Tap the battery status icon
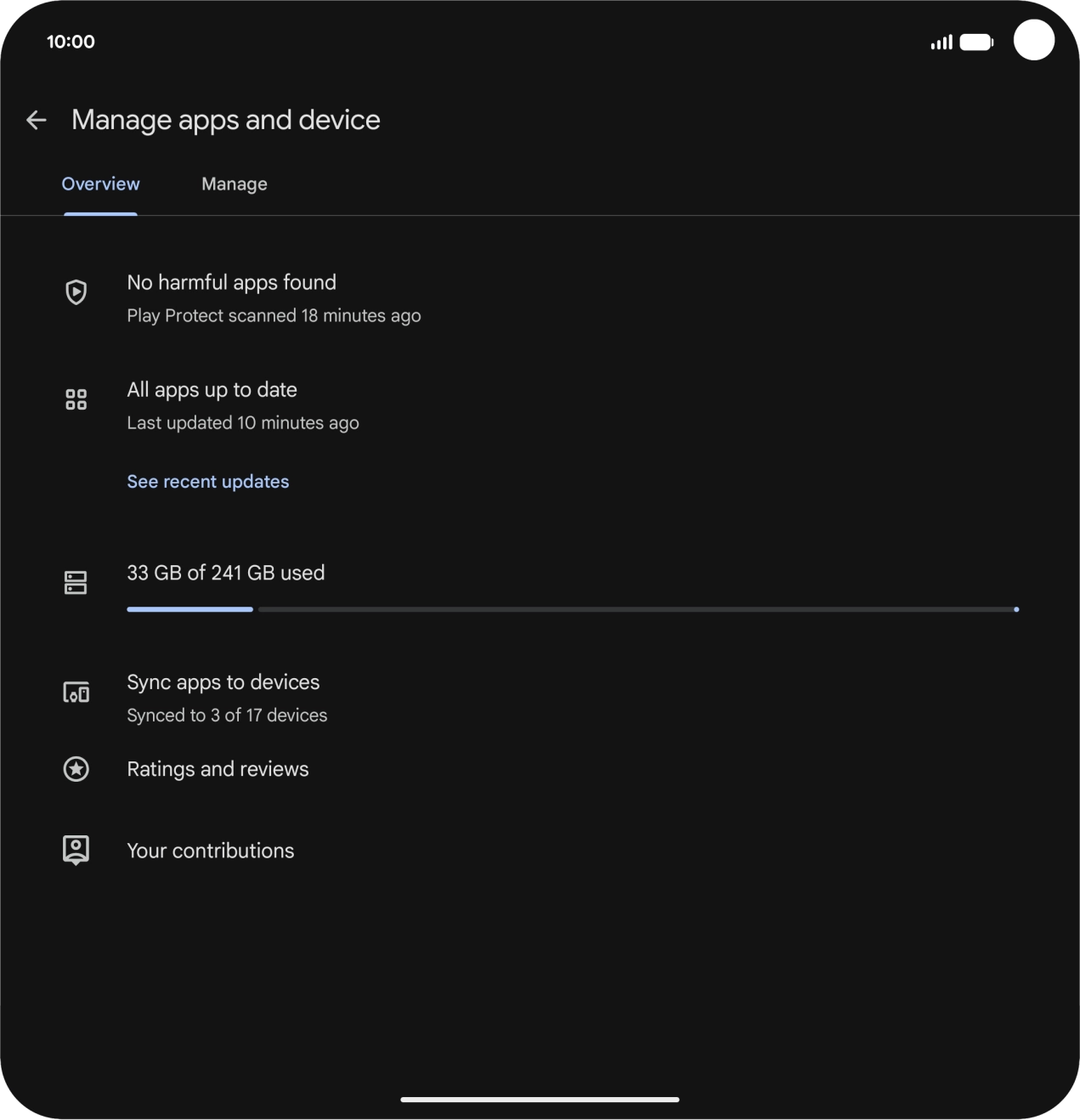Image resolution: width=1080 pixels, height=1120 pixels. point(977,42)
